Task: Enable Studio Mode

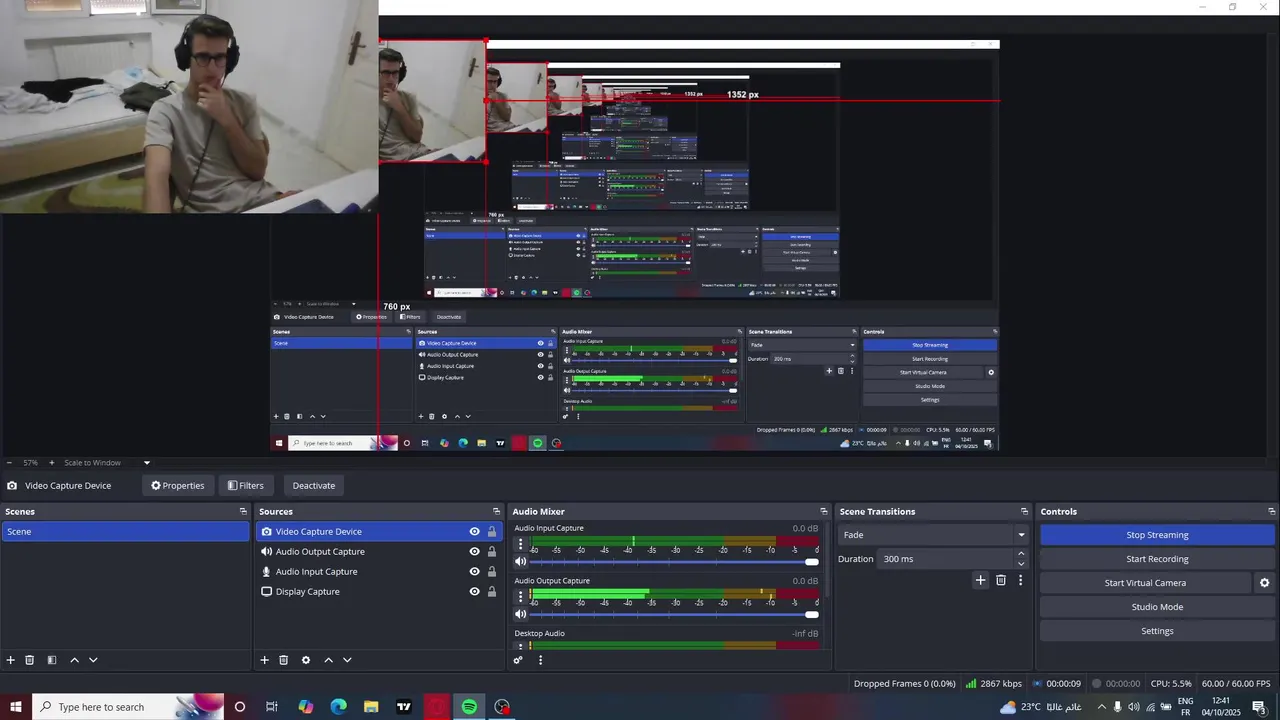Action: coord(1157,607)
